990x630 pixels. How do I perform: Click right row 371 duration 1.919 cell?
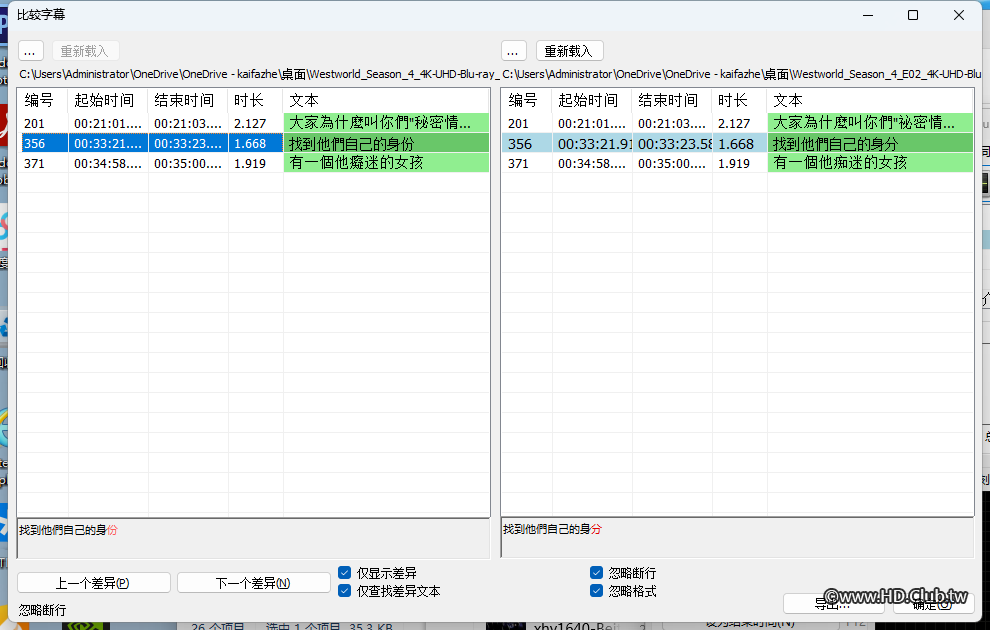tap(740, 163)
